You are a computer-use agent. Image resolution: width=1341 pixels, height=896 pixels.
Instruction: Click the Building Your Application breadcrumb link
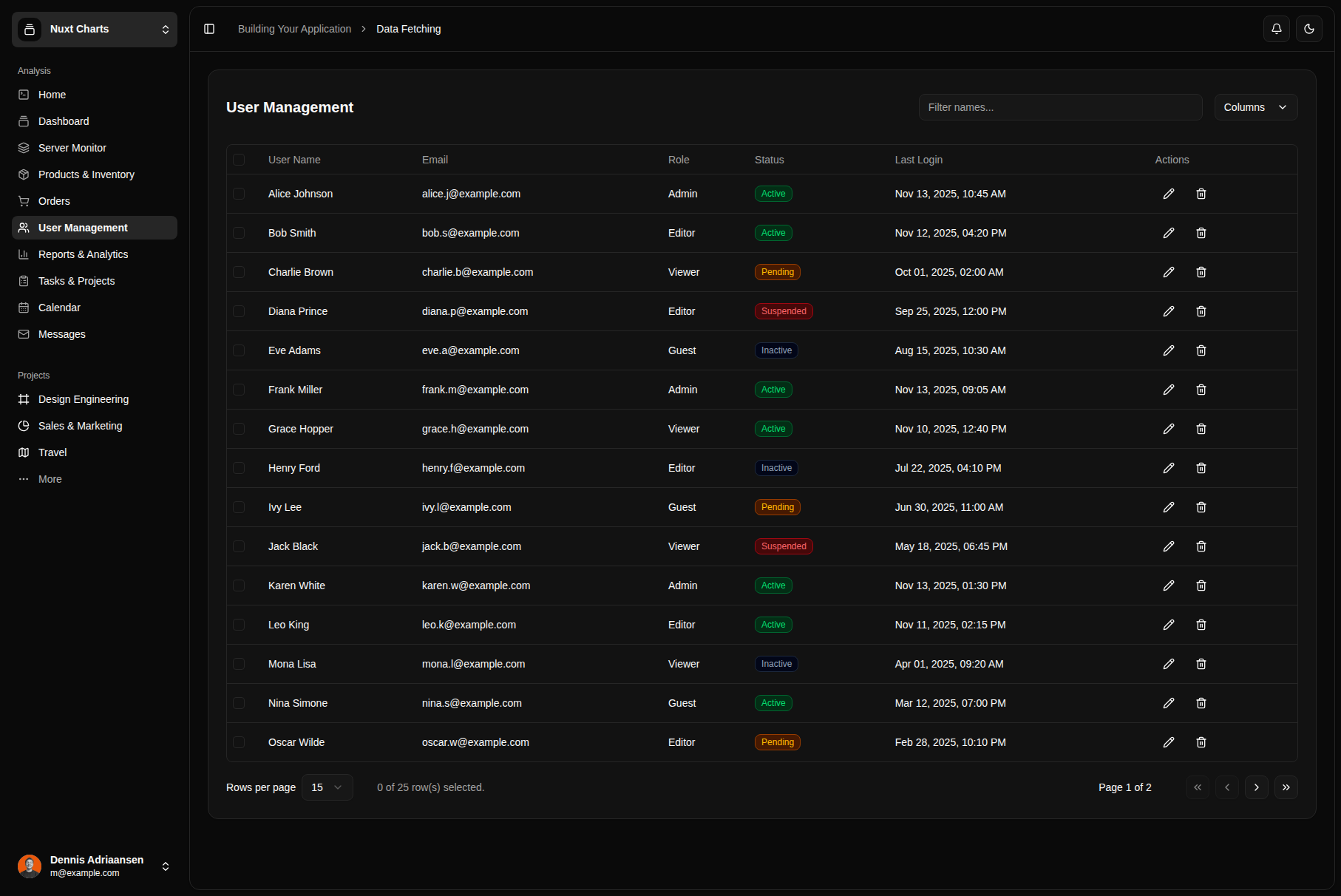pos(294,29)
